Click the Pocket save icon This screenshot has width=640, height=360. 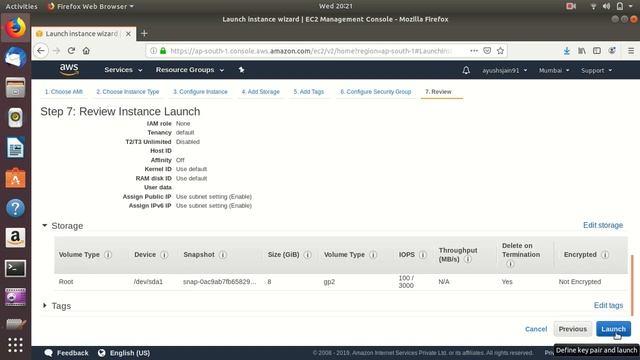coord(487,51)
